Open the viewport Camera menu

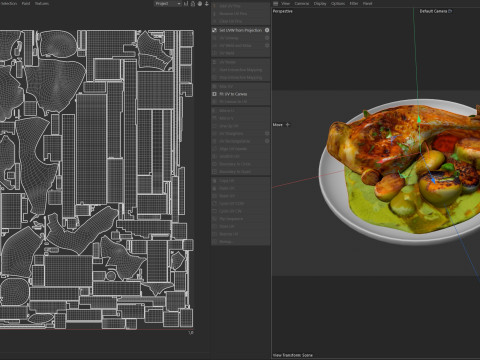click(302, 4)
